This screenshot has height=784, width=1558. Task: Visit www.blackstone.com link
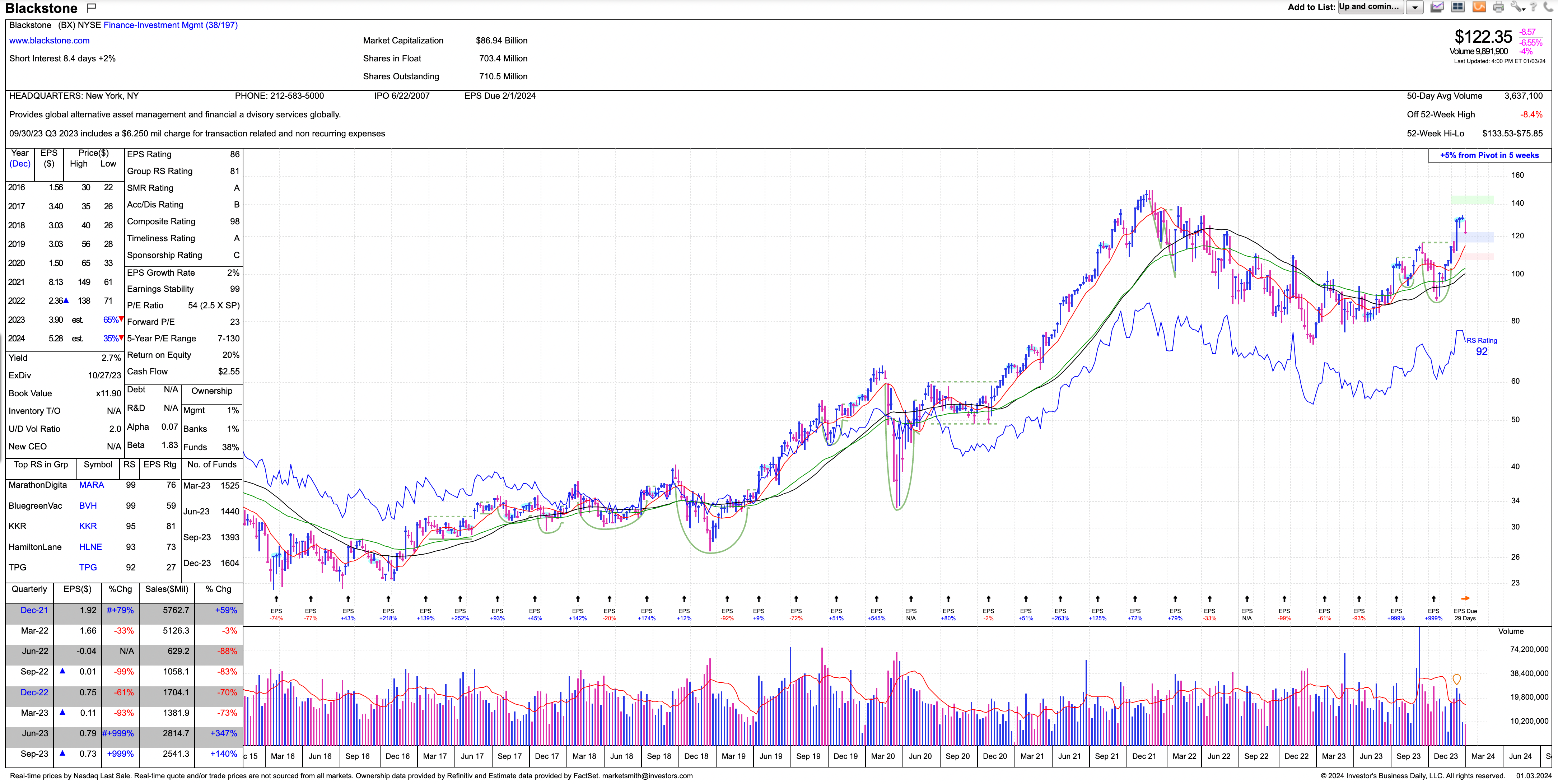coord(49,41)
